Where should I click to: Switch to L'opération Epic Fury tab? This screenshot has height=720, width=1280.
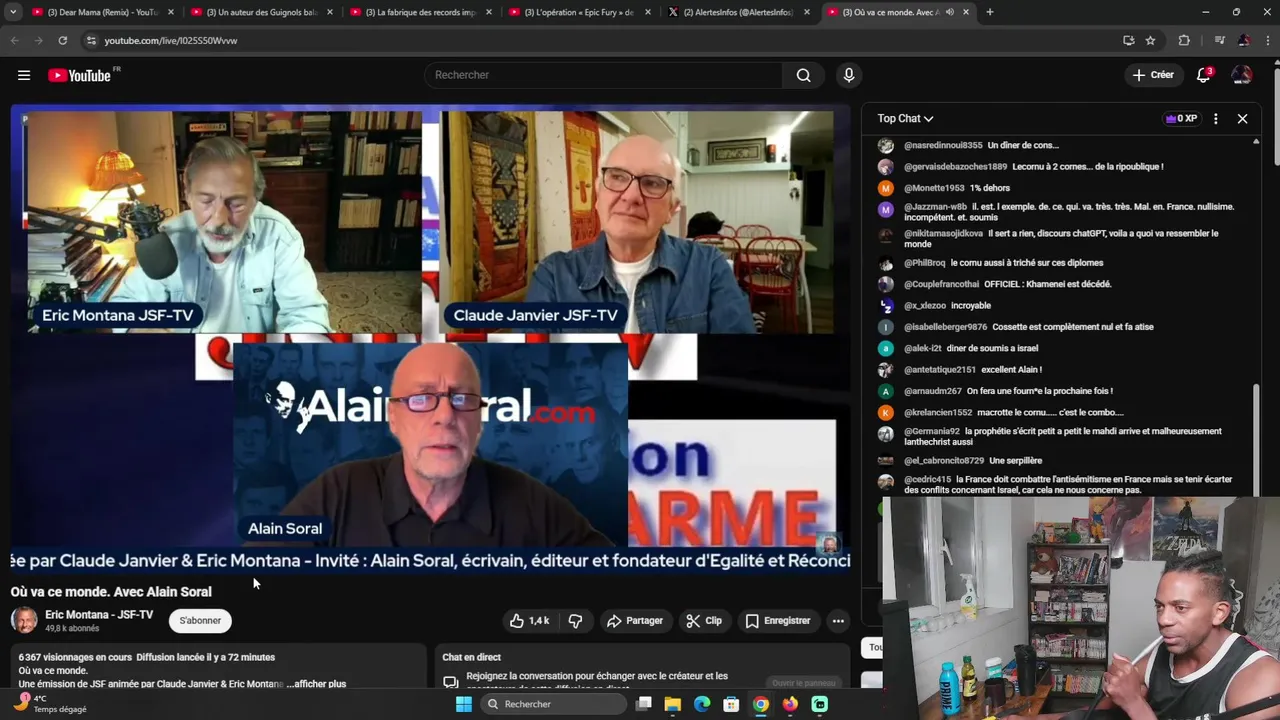coord(578,12)
